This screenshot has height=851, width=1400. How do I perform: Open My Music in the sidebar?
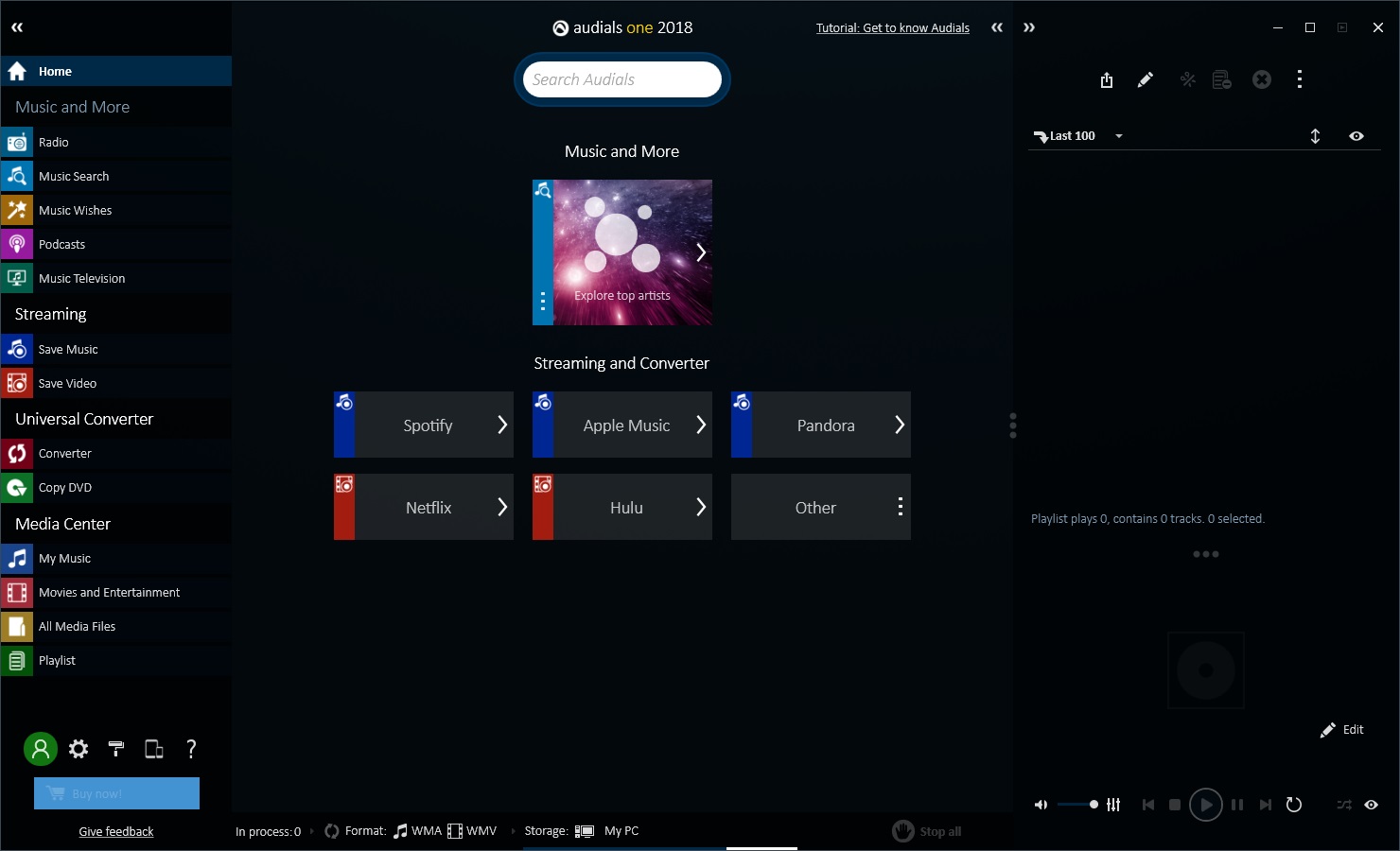tap(115, 559)
